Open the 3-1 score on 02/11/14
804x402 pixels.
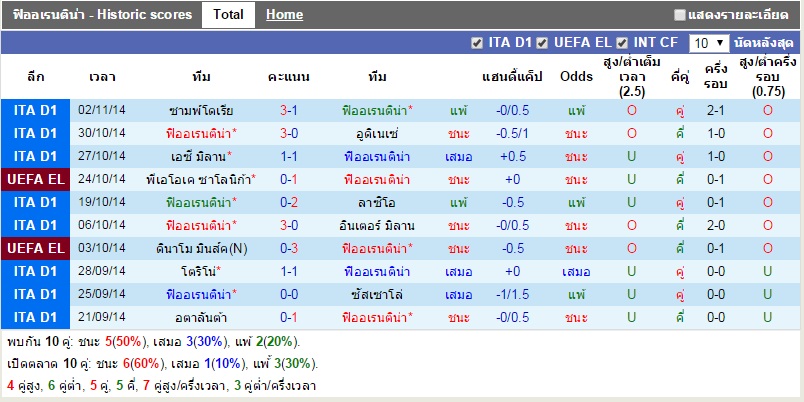(x=288, y=110)
